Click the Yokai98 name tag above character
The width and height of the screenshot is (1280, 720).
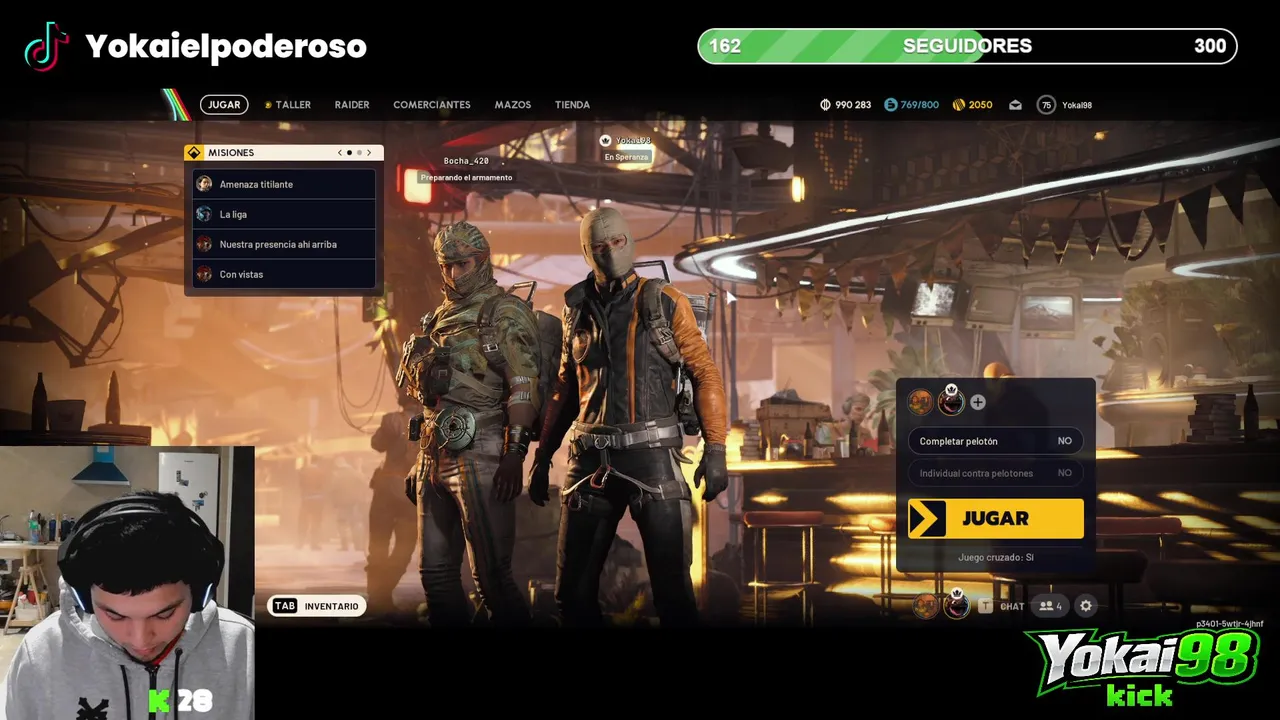point(632,141)
